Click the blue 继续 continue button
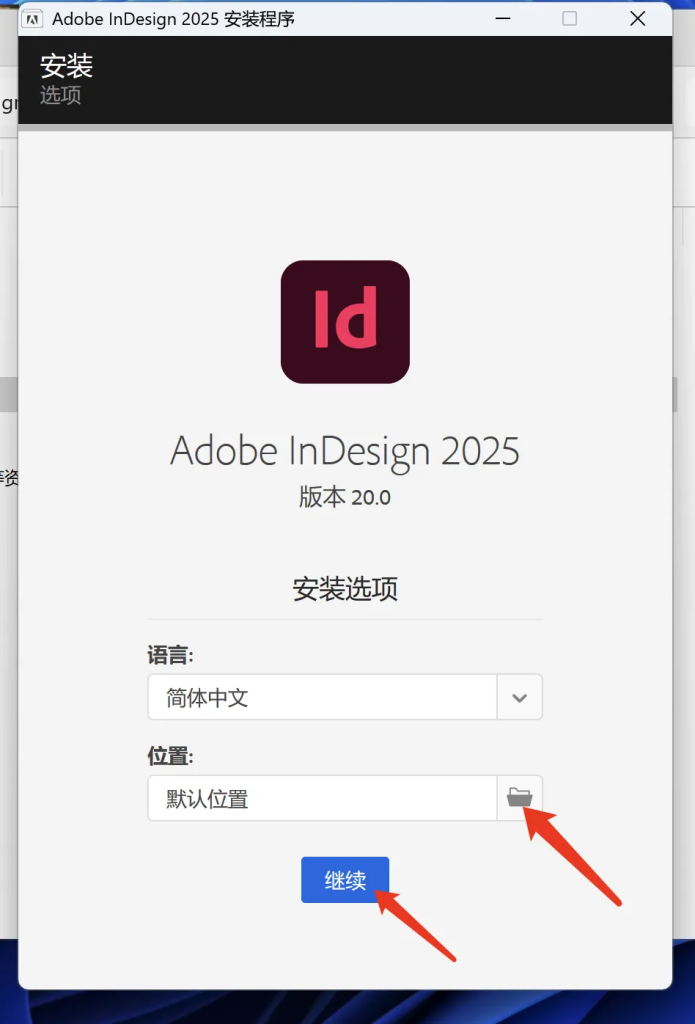The height and width of the screenshot is (1024, 695). click(x=345, y=880)
